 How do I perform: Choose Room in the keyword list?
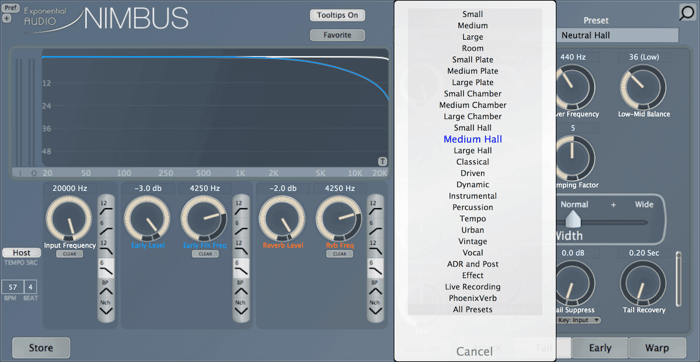tap(473, 48)
